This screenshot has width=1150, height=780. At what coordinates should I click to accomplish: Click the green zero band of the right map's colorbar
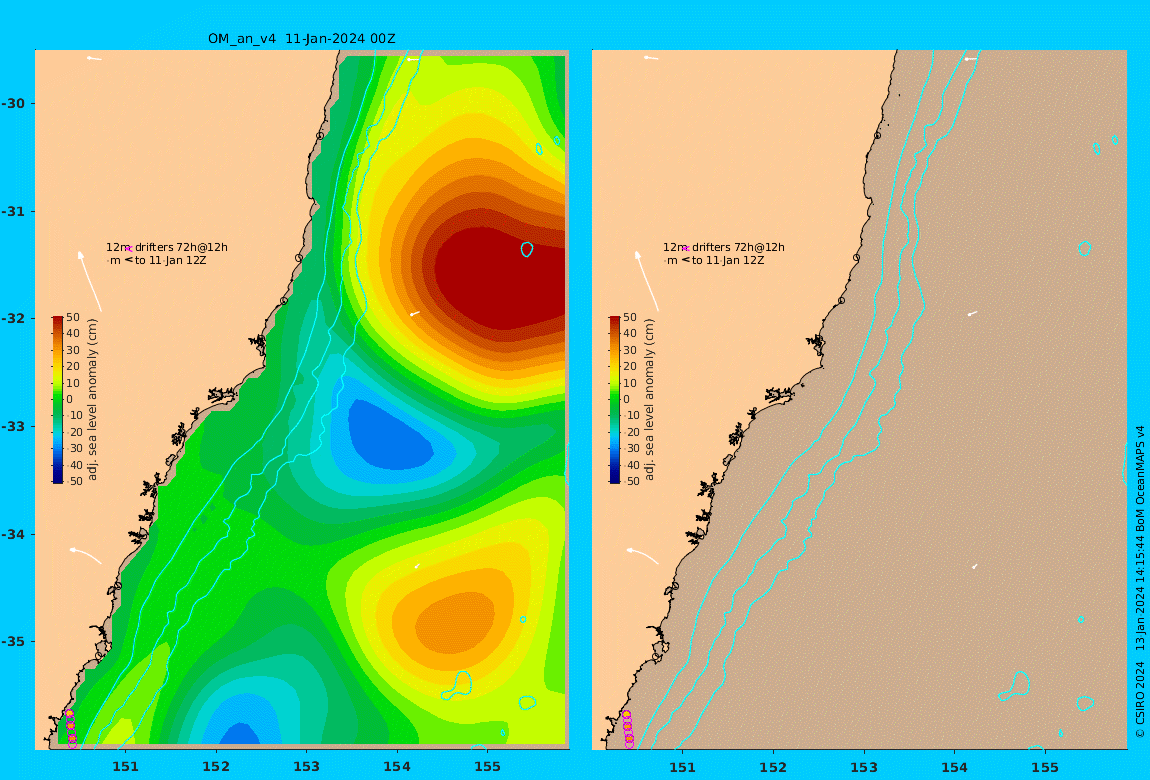point(615,400)
